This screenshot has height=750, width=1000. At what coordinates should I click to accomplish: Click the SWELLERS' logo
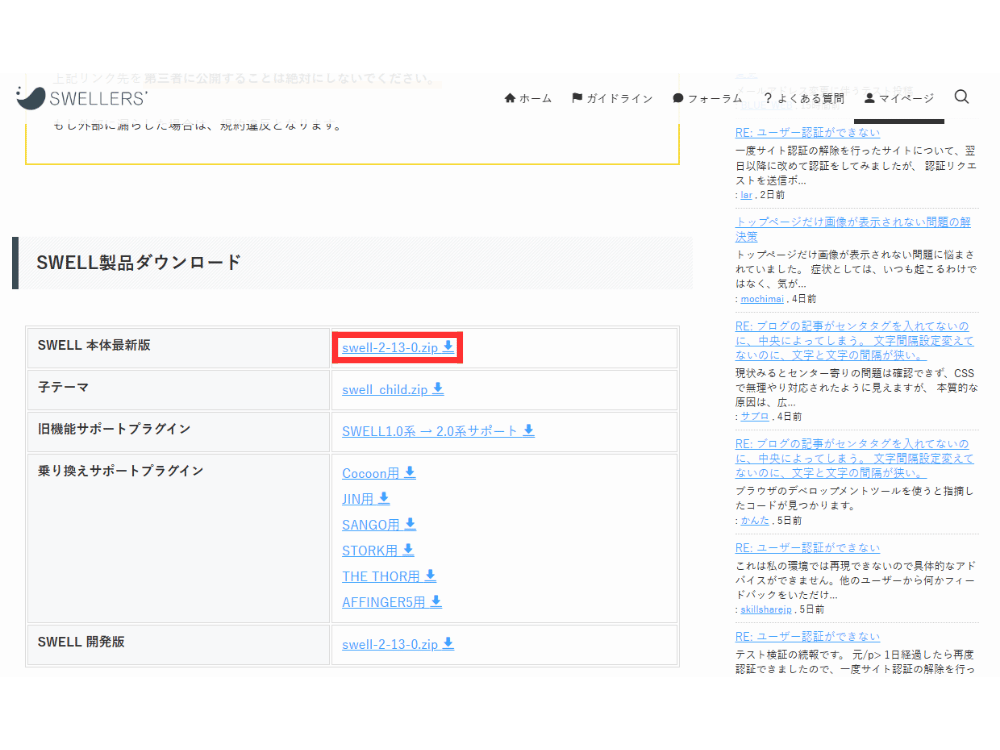pyautogui.click(x=82, y=98)
